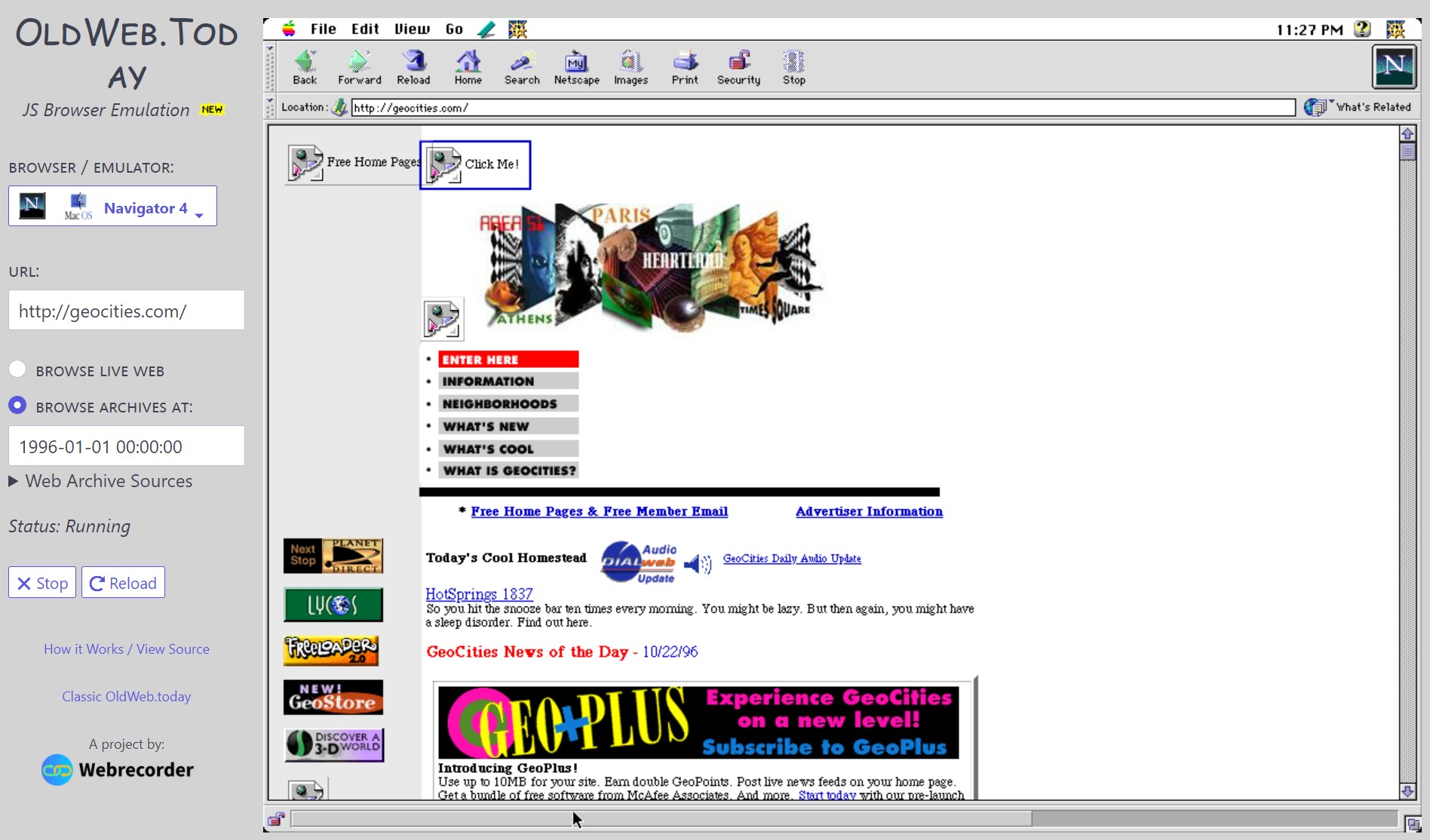Click ENTER HERE navigation button
This screenshot has width=1430, height=840.
(508, 360)
